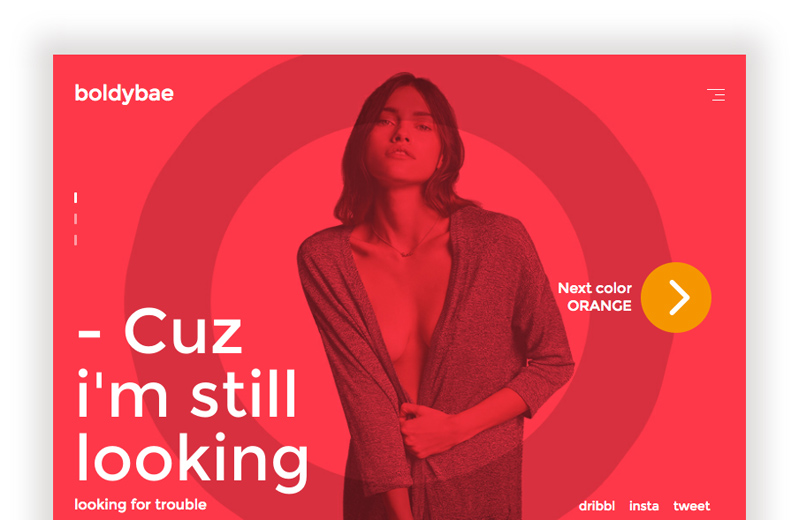The width and height of the screenshot is (800, 520).
Task: Click the orange next color circle button
Action: click(676, 298)
